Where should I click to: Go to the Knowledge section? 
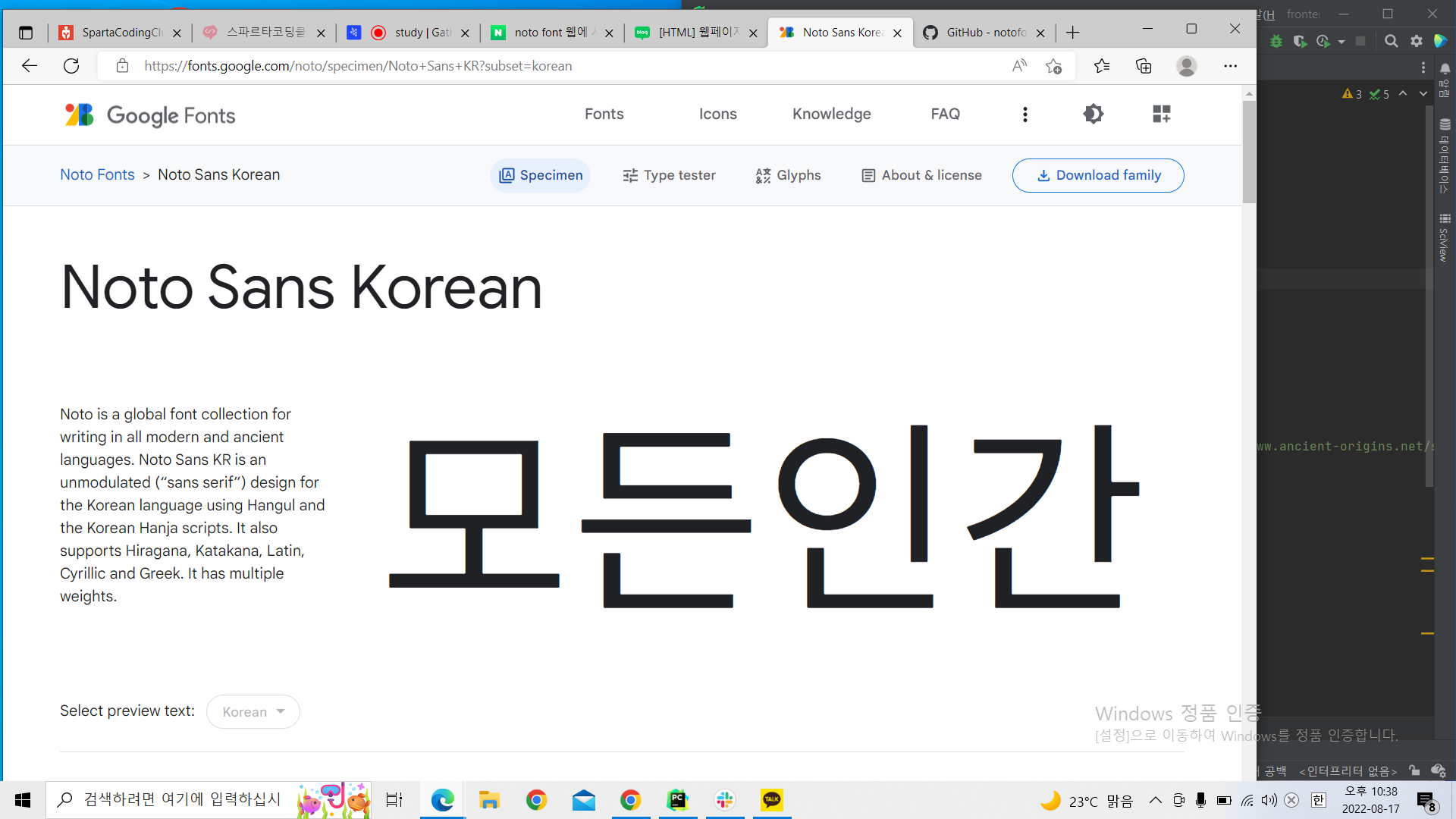(831, 114)
